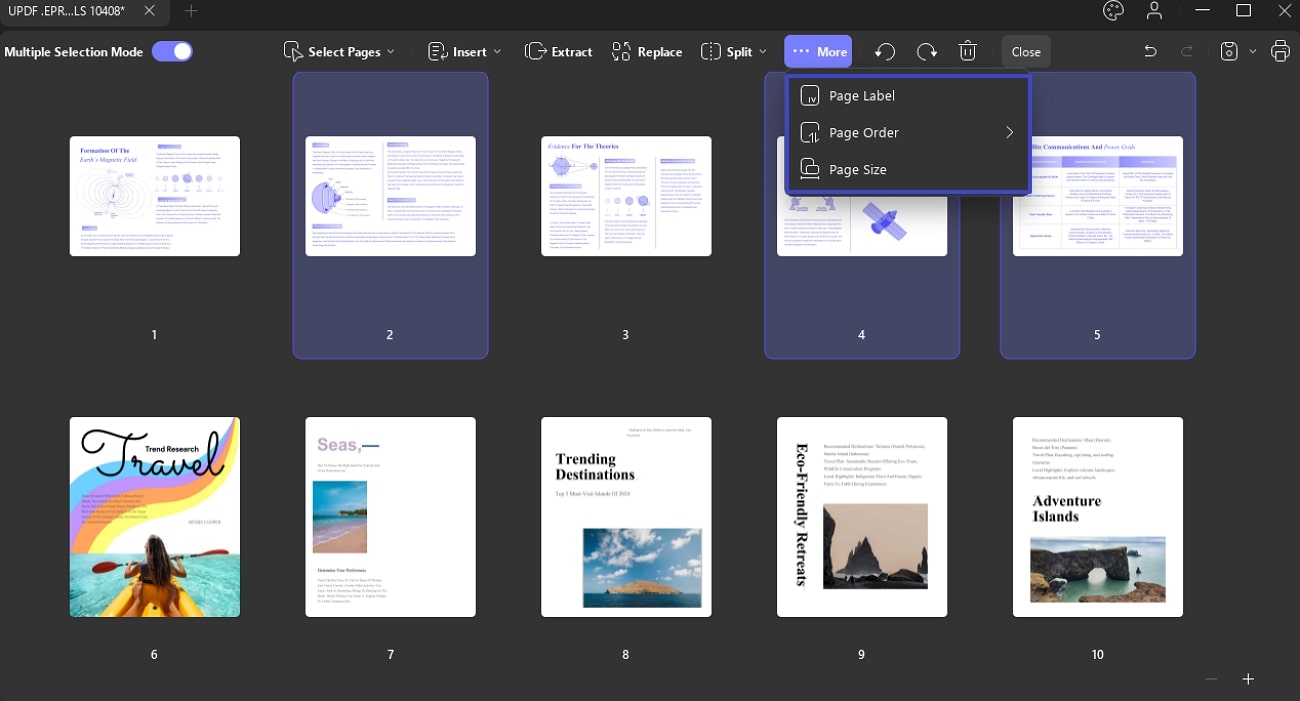The image size is (1300, 701).
Task: Select page 1 thumbnail
Action: 155,196
